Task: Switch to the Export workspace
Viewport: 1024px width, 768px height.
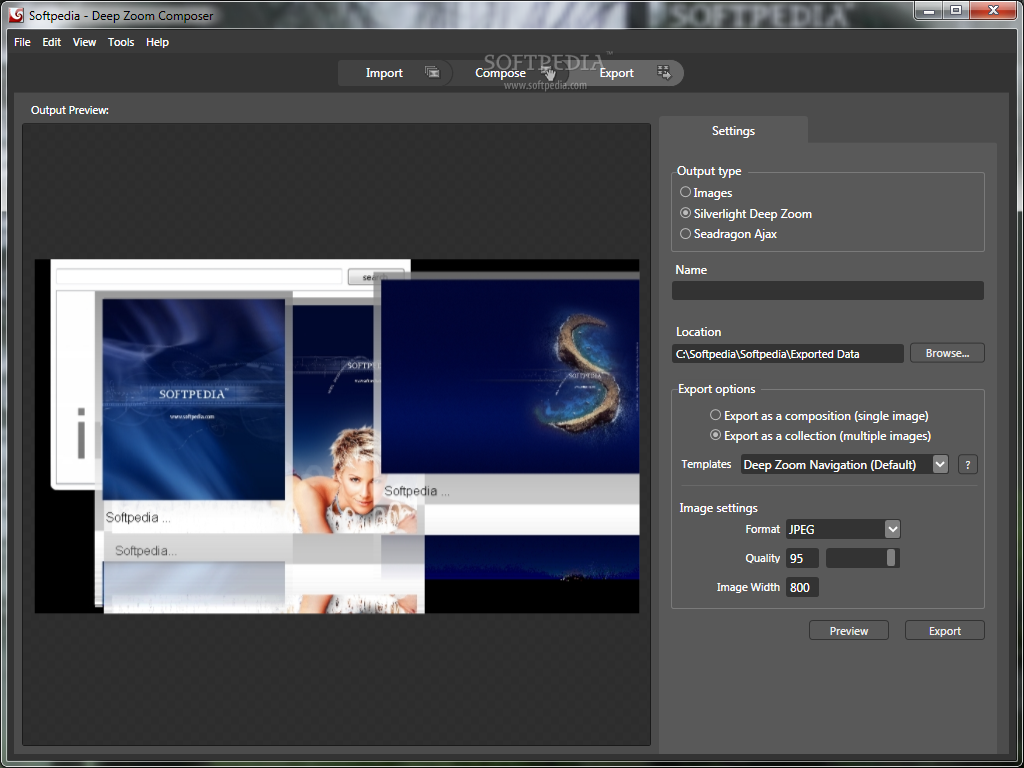Action: click(626, 72)
